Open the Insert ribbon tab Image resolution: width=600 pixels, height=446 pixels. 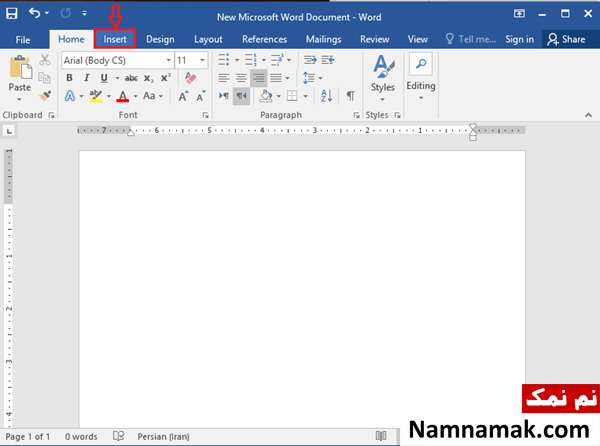115,39
